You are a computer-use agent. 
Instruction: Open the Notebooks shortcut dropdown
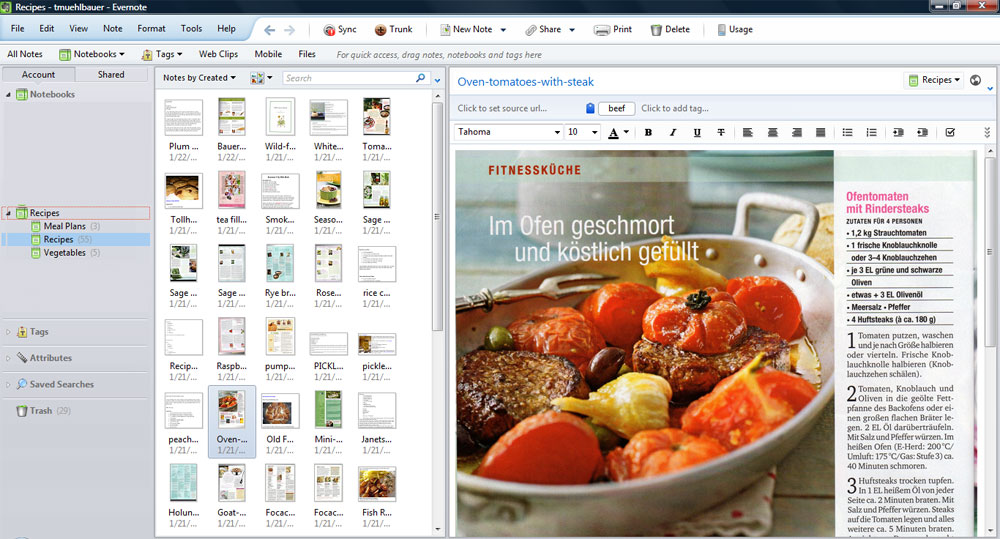[x=92, y=54]
